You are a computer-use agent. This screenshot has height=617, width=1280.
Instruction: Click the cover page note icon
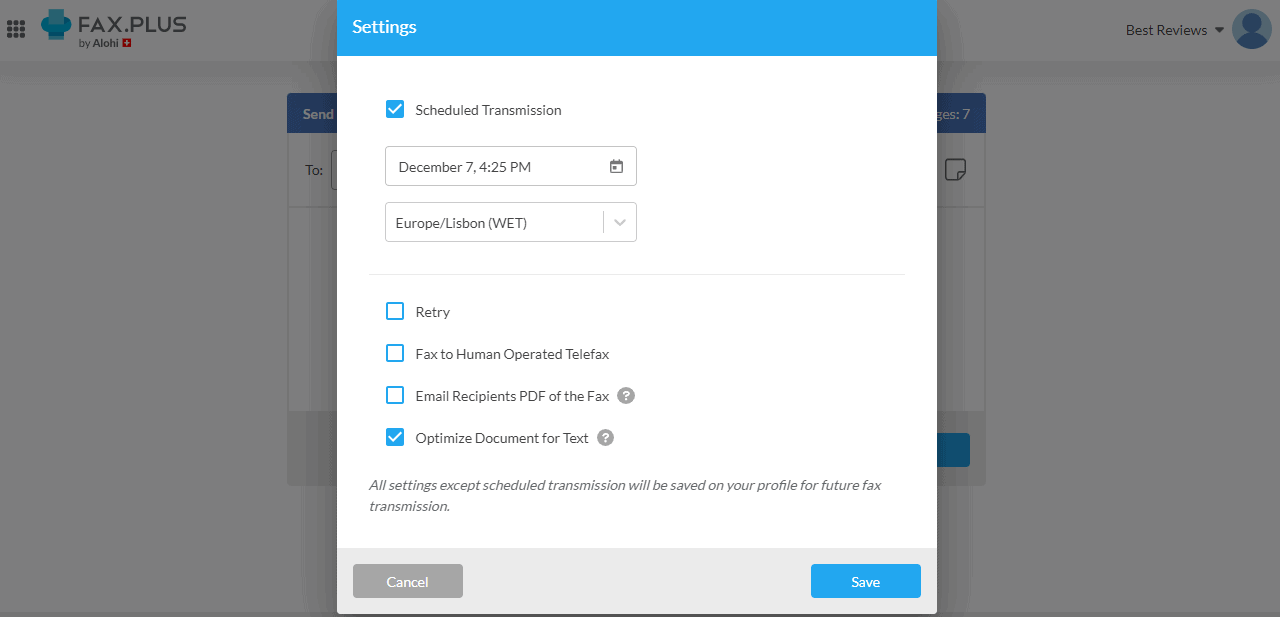(x=956, y=170)
